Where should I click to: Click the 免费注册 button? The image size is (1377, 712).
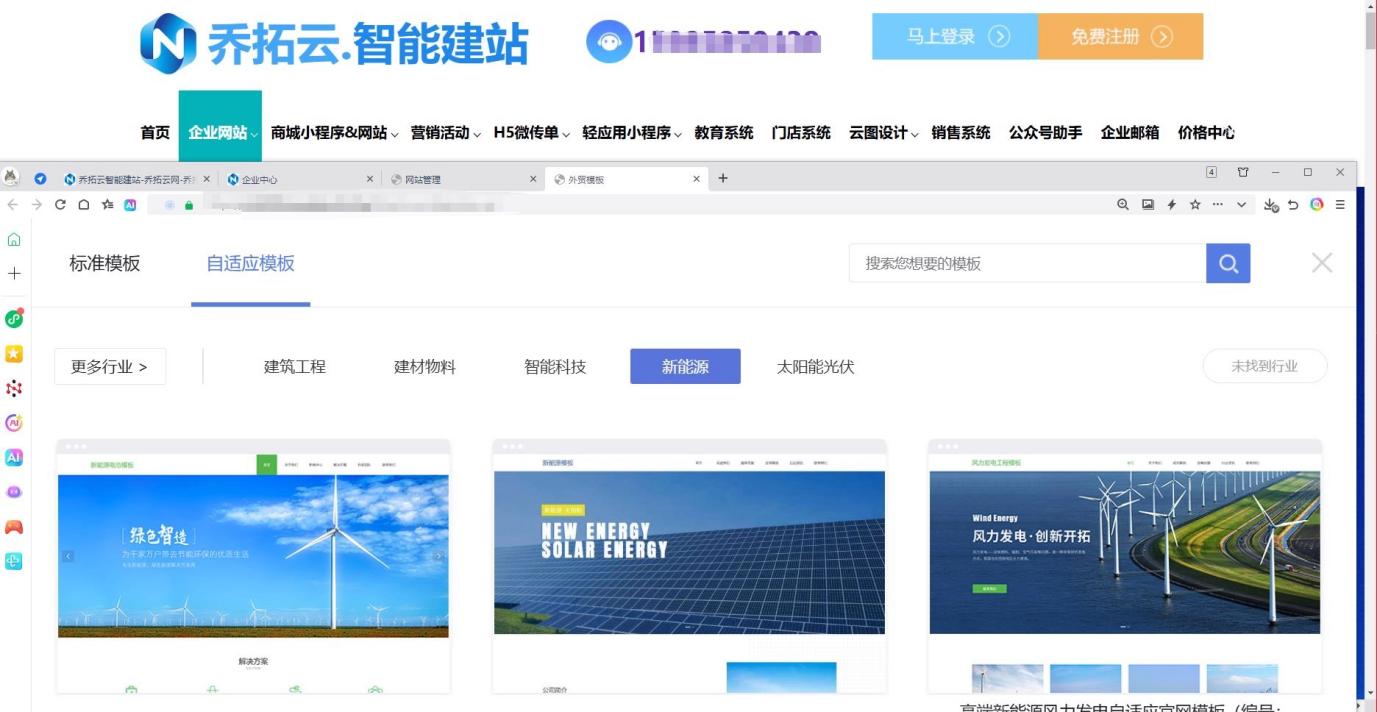tap(1120, 37)
